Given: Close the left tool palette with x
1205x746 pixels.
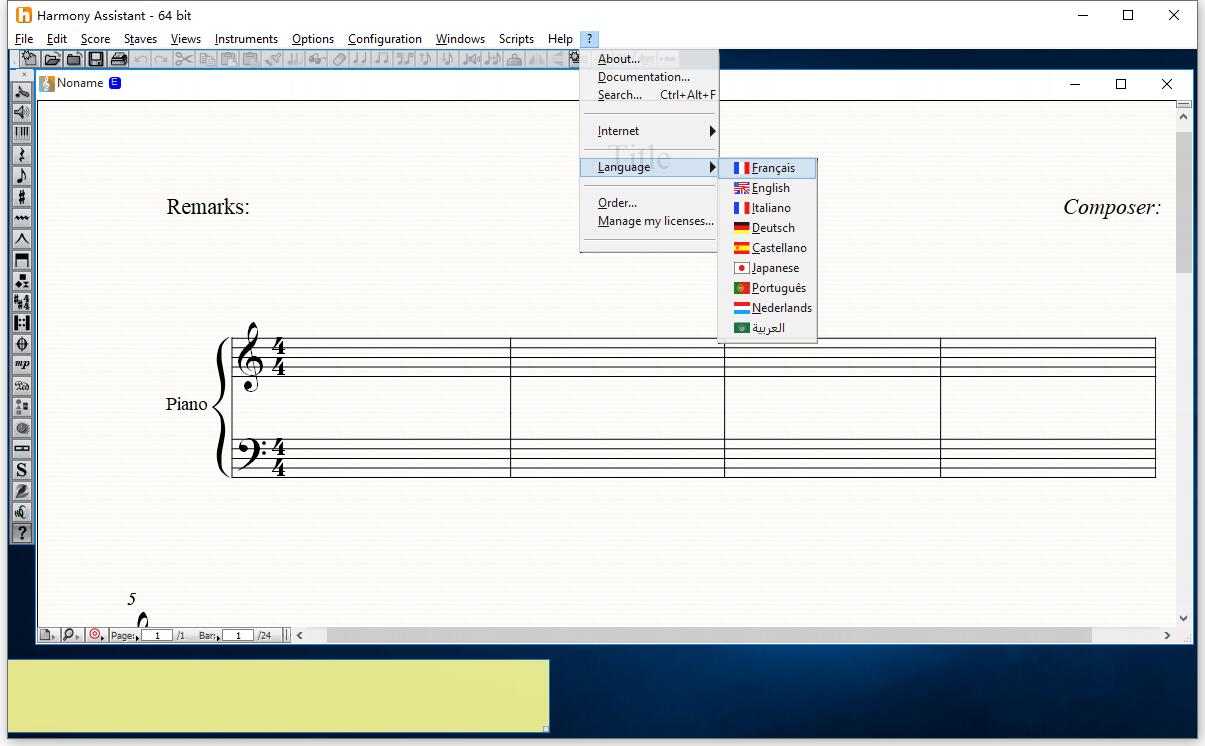Looking at the screenshot, I should point(25,75).
